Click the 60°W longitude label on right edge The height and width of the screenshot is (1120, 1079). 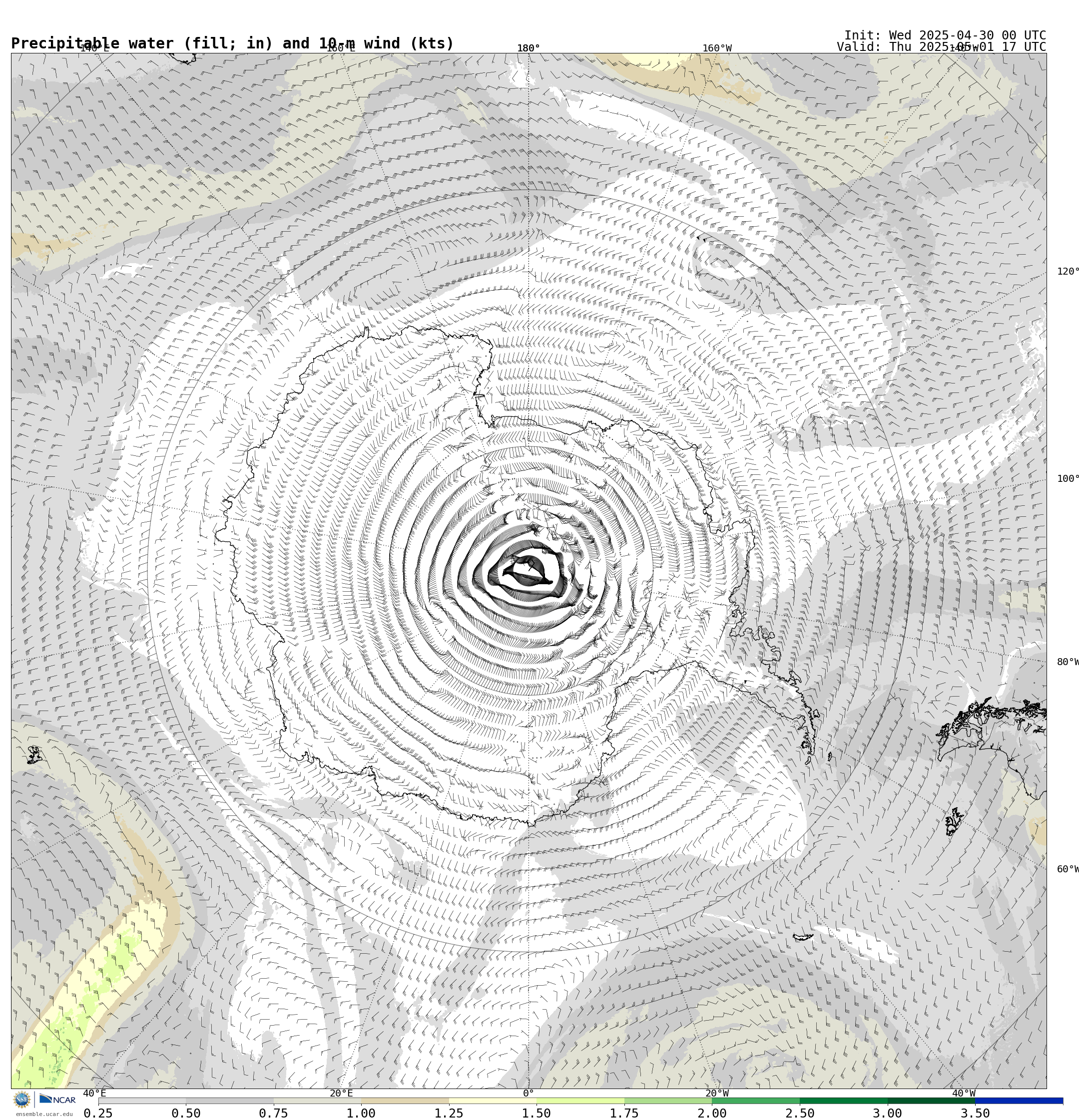1068,869
